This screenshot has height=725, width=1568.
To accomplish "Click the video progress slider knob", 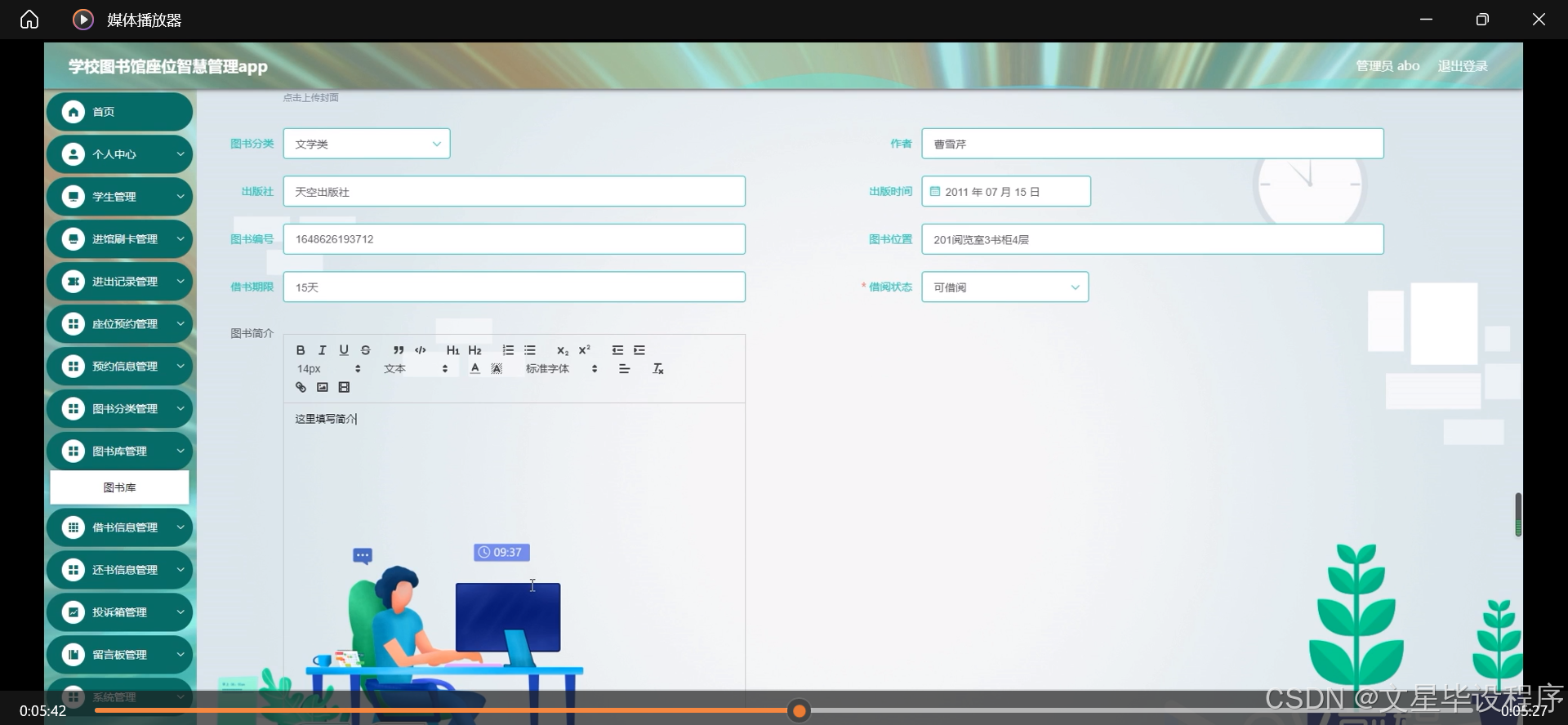I will pos(800,711).
